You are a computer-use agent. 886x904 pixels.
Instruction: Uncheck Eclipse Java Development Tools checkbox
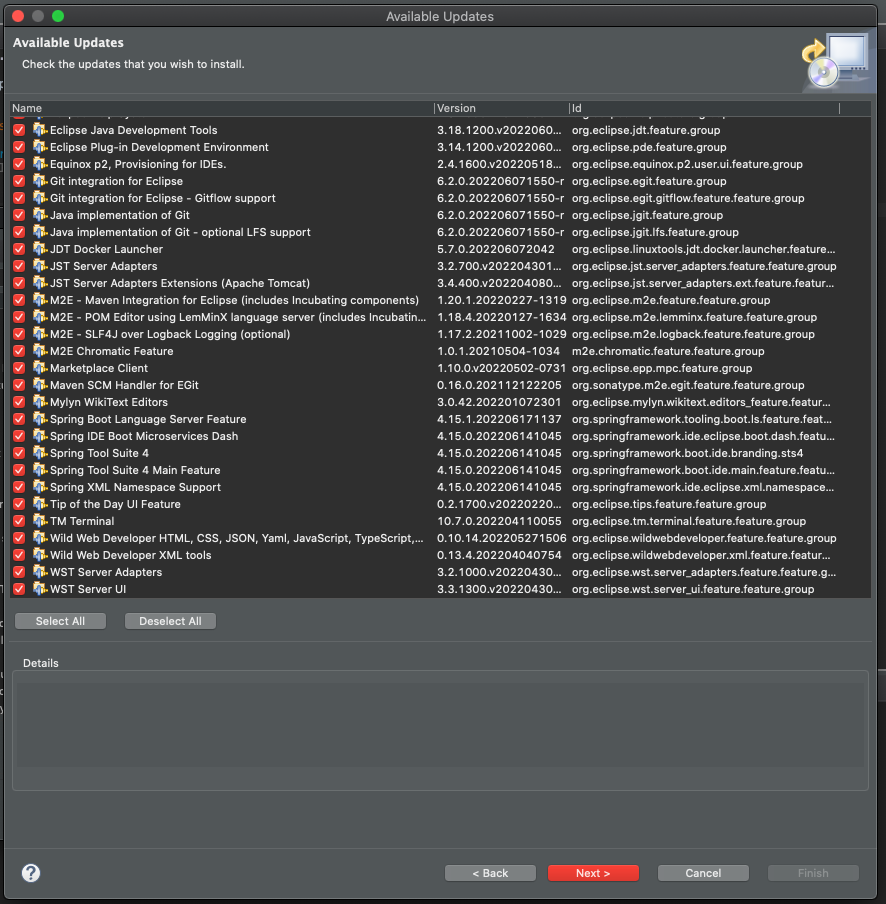19,130
